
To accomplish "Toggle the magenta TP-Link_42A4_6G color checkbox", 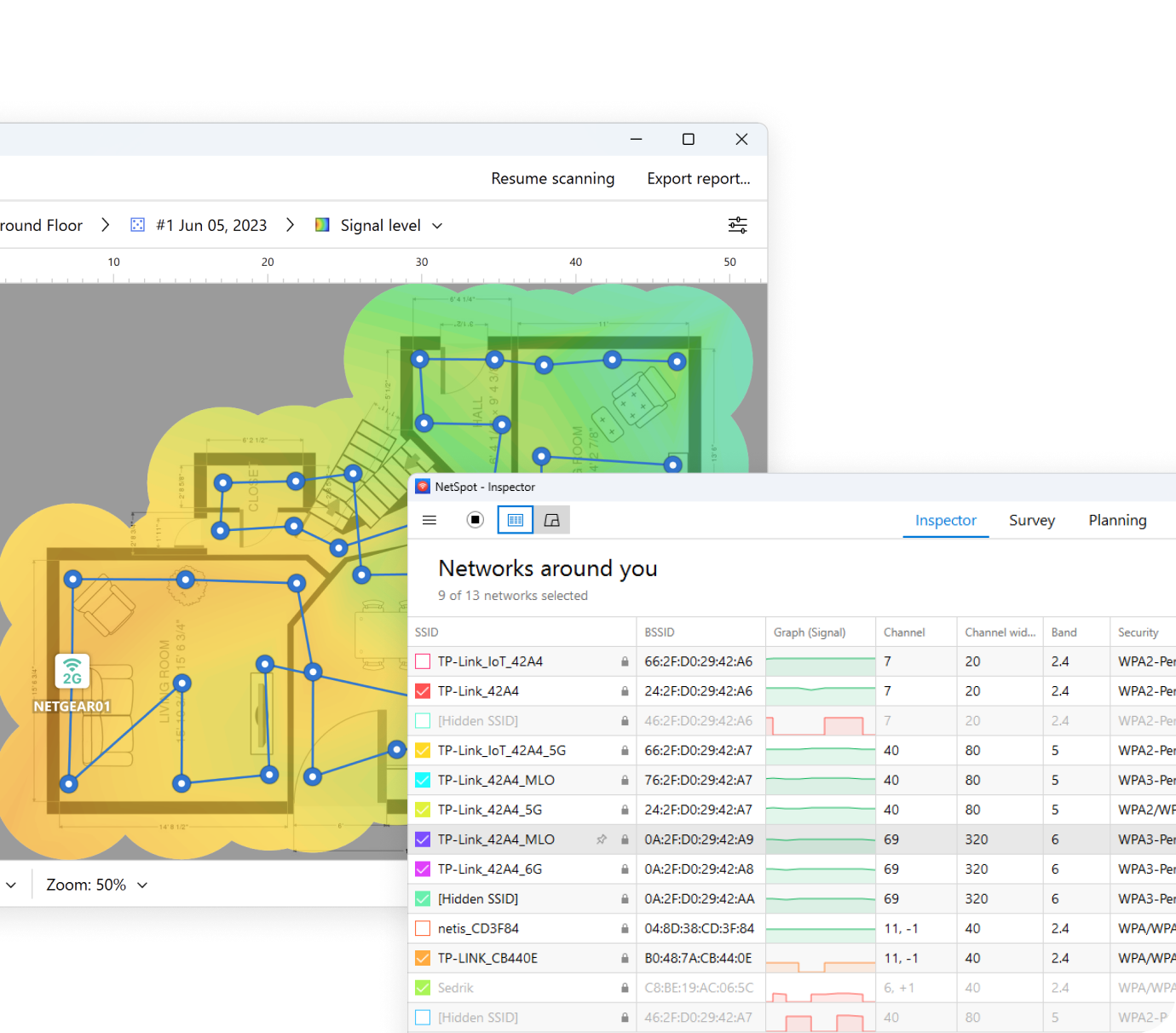I will pyautogui.click(x=423, y=869).
